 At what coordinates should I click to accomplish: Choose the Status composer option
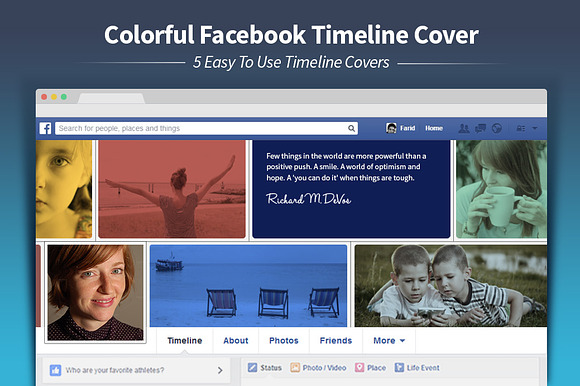271,368
